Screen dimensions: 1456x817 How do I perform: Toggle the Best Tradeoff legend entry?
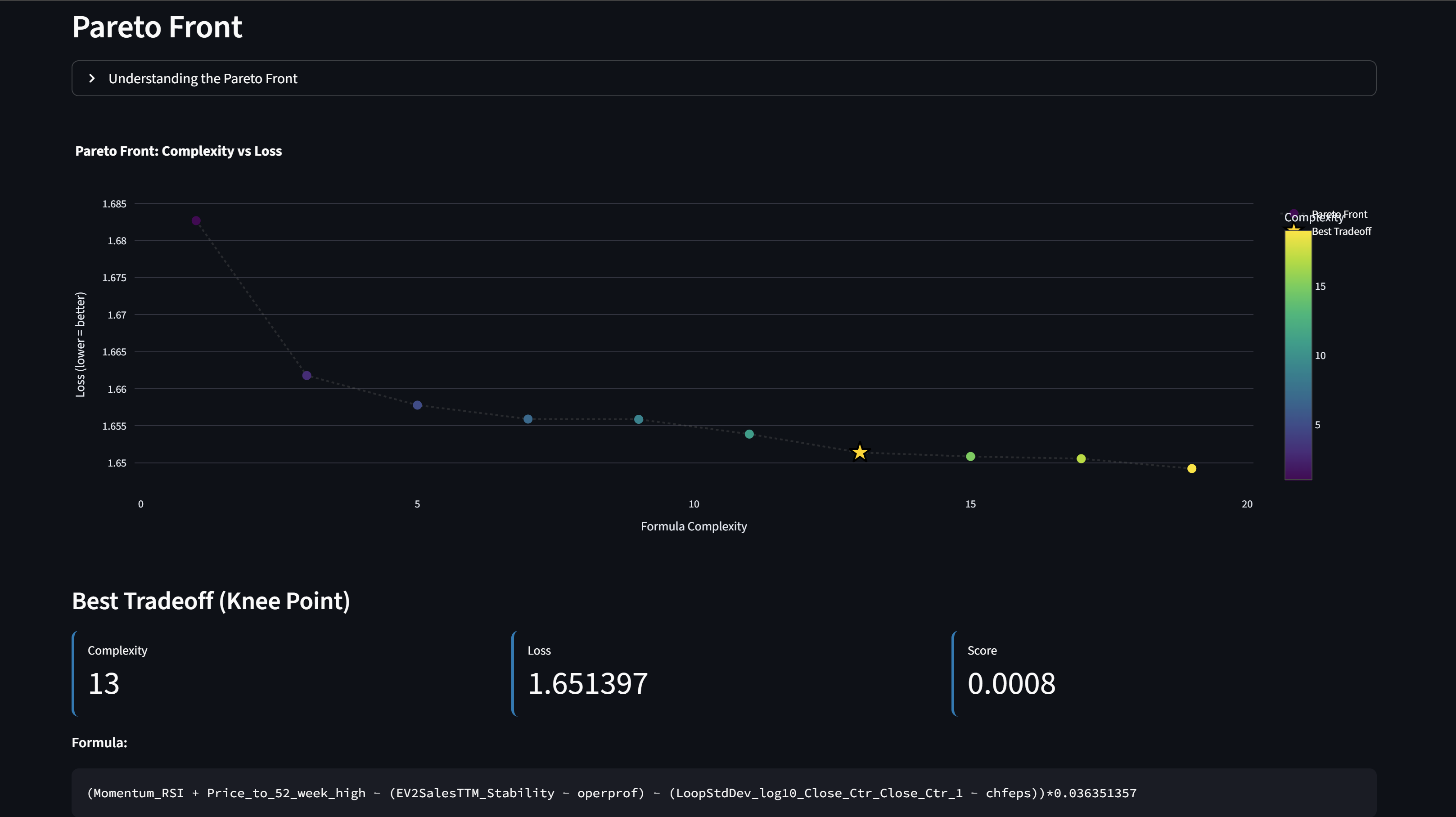tap(1341, 231)
